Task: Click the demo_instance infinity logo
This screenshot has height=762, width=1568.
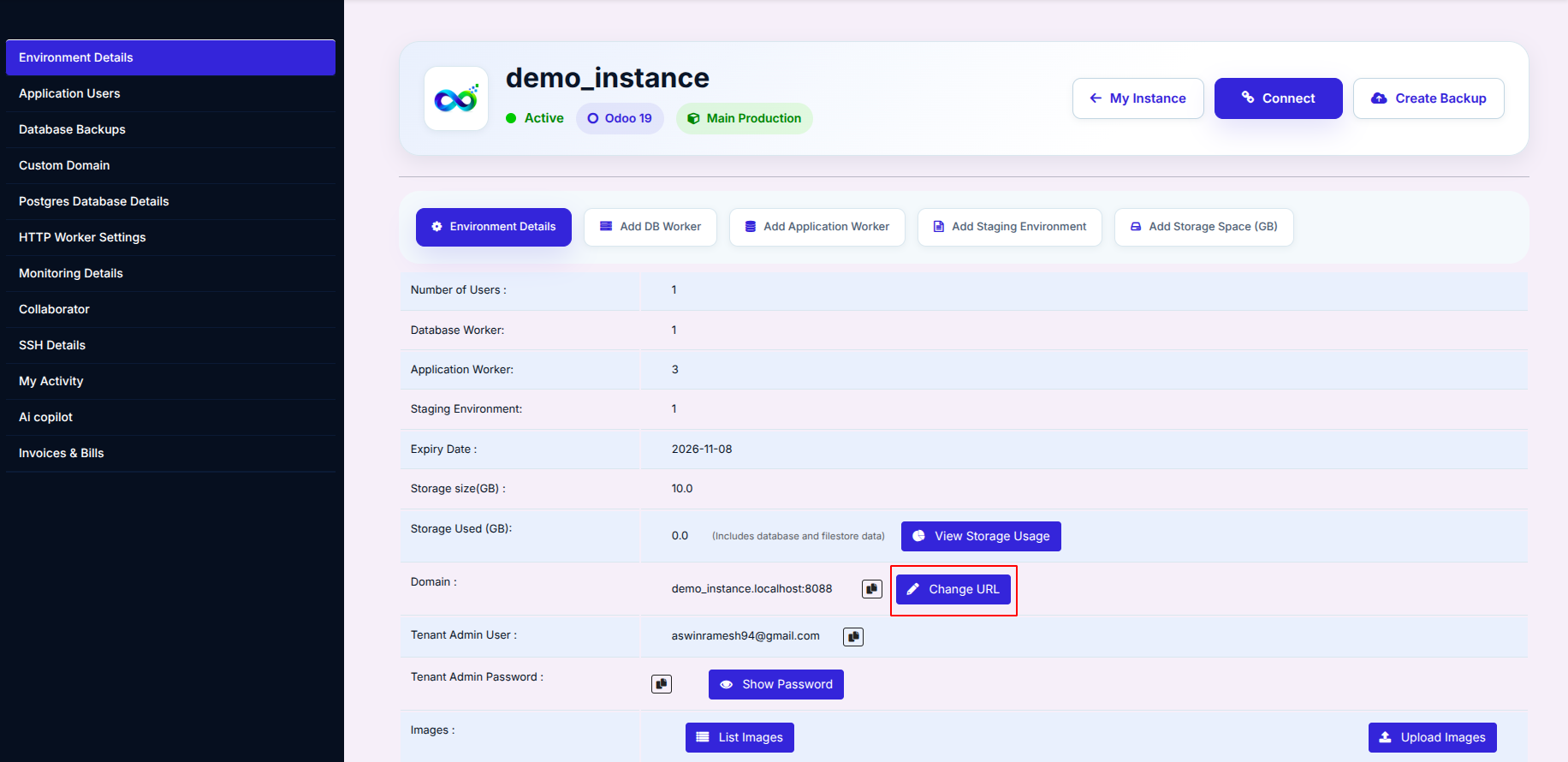Action: coord(456,98)
